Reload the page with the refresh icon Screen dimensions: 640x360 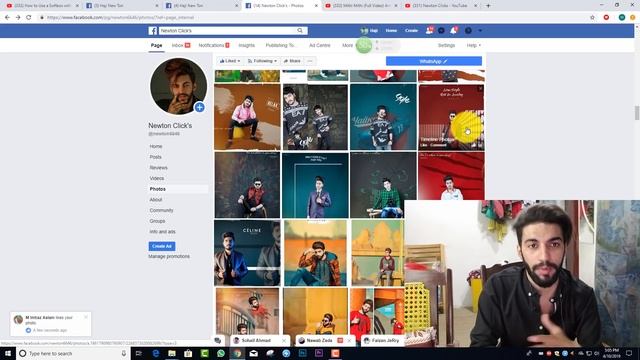pyautogui.click(x=29, y=18)
